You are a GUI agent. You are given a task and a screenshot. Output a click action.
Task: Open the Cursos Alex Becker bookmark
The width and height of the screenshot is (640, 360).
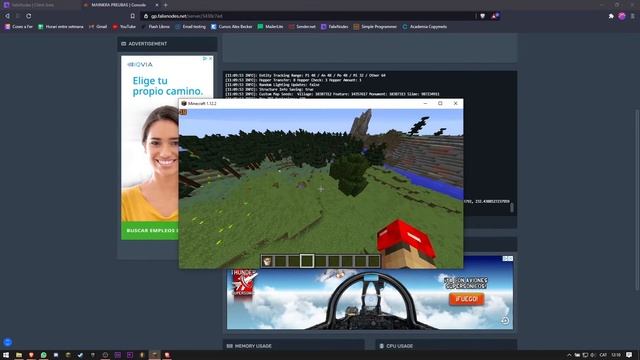coord(232,27)
